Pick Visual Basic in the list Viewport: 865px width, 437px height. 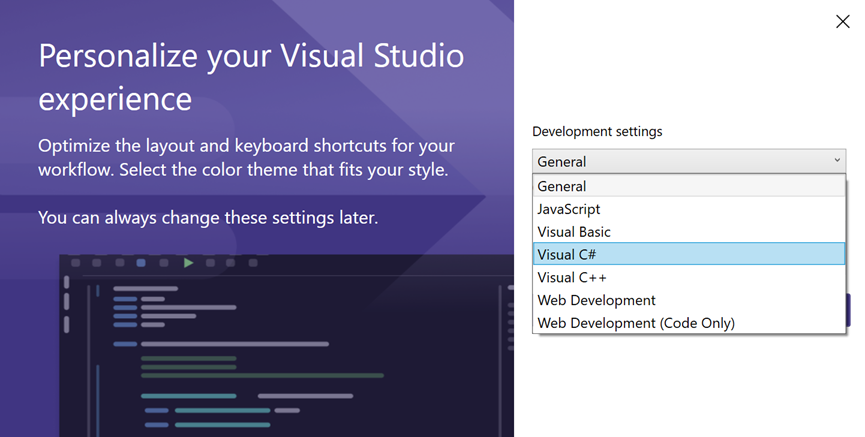coord(688,232)
